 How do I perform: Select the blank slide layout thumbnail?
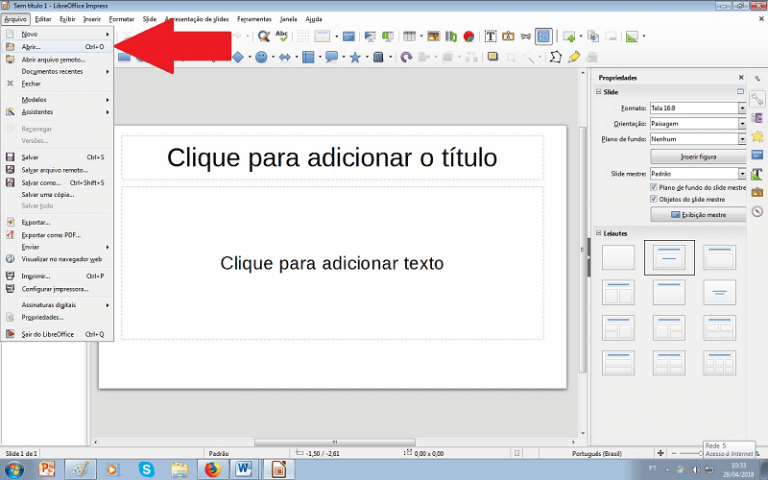tap(618, 258)
